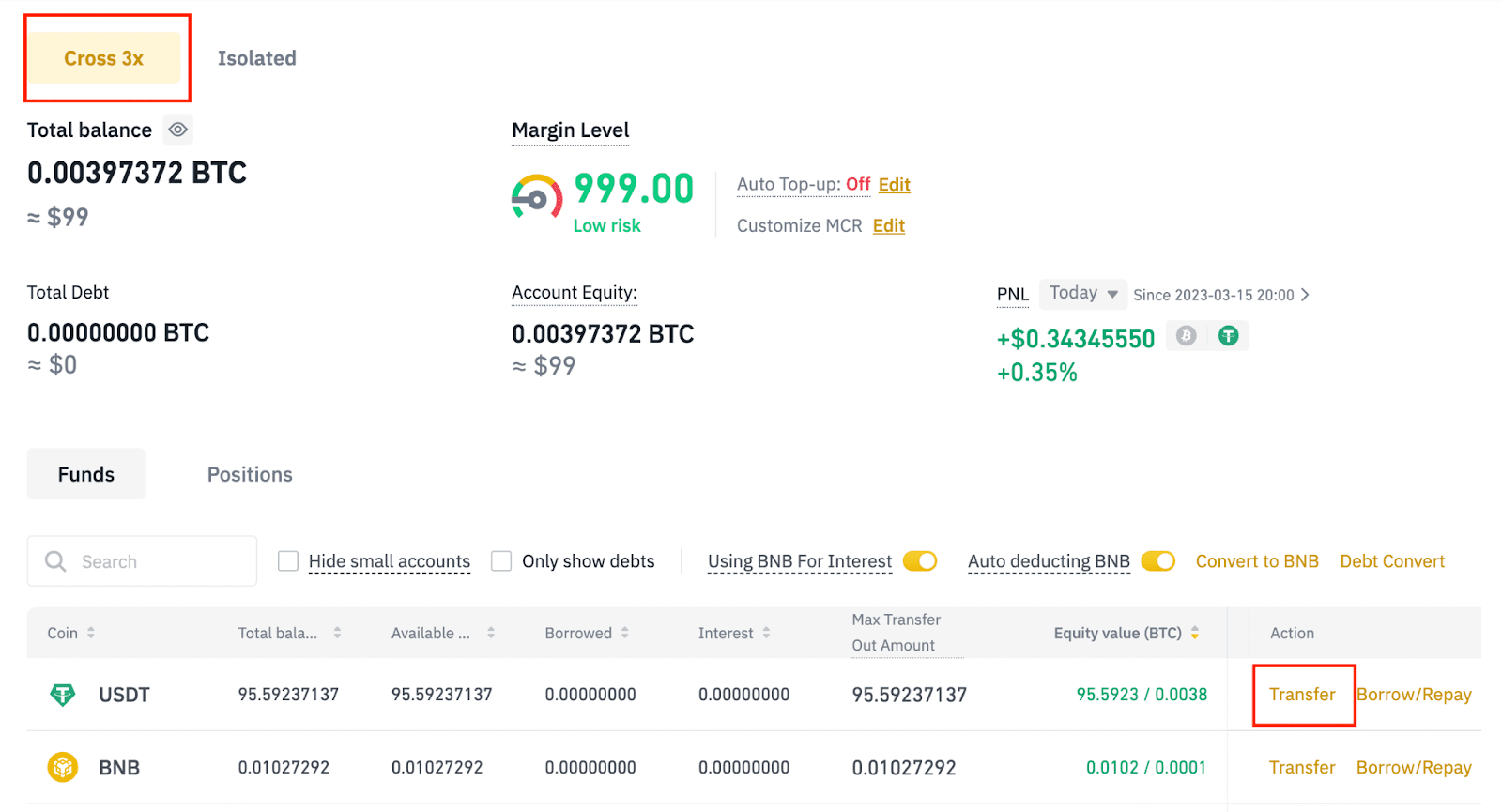Click the Account Equity label
Screen dimensions: 1502x812
click(x=575, y=293)
